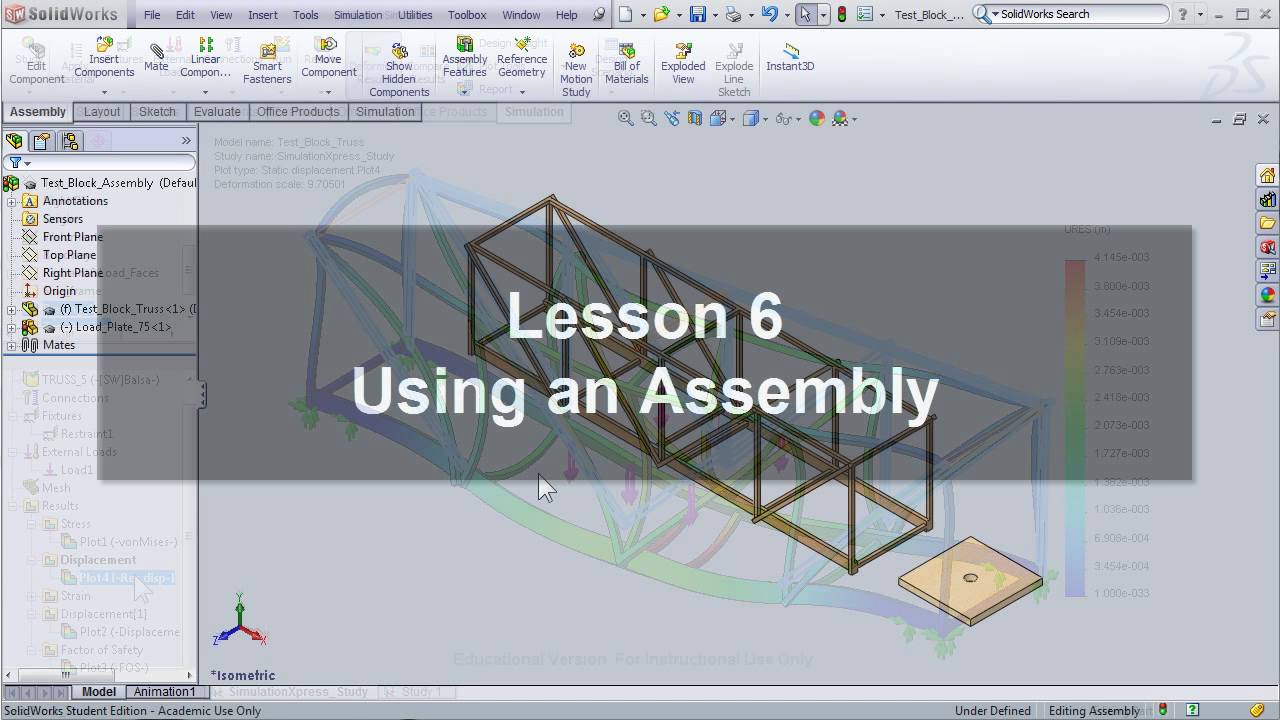Open the Design Library pane

pos(1267,199)
